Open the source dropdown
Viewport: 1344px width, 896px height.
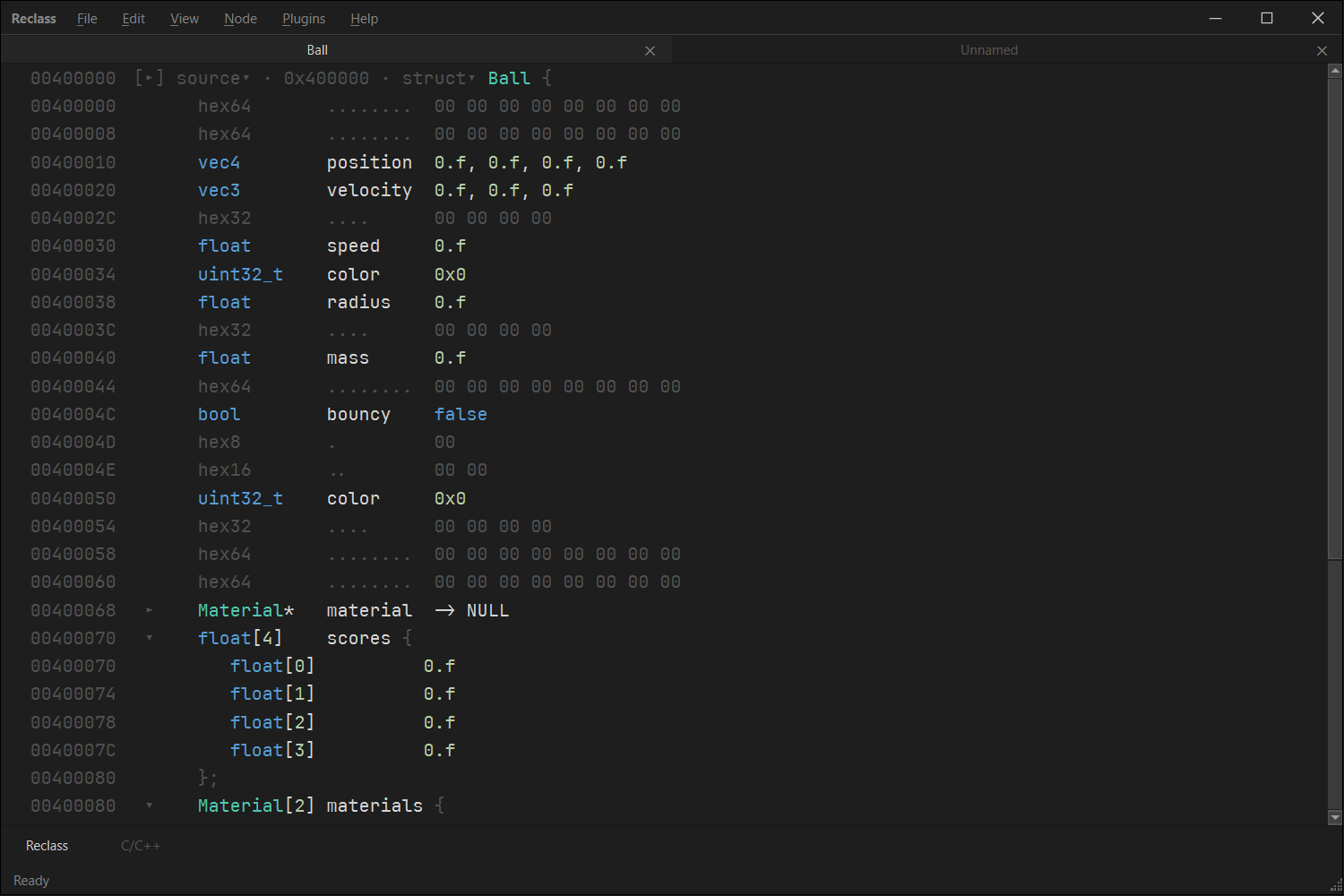click(213, 78)
